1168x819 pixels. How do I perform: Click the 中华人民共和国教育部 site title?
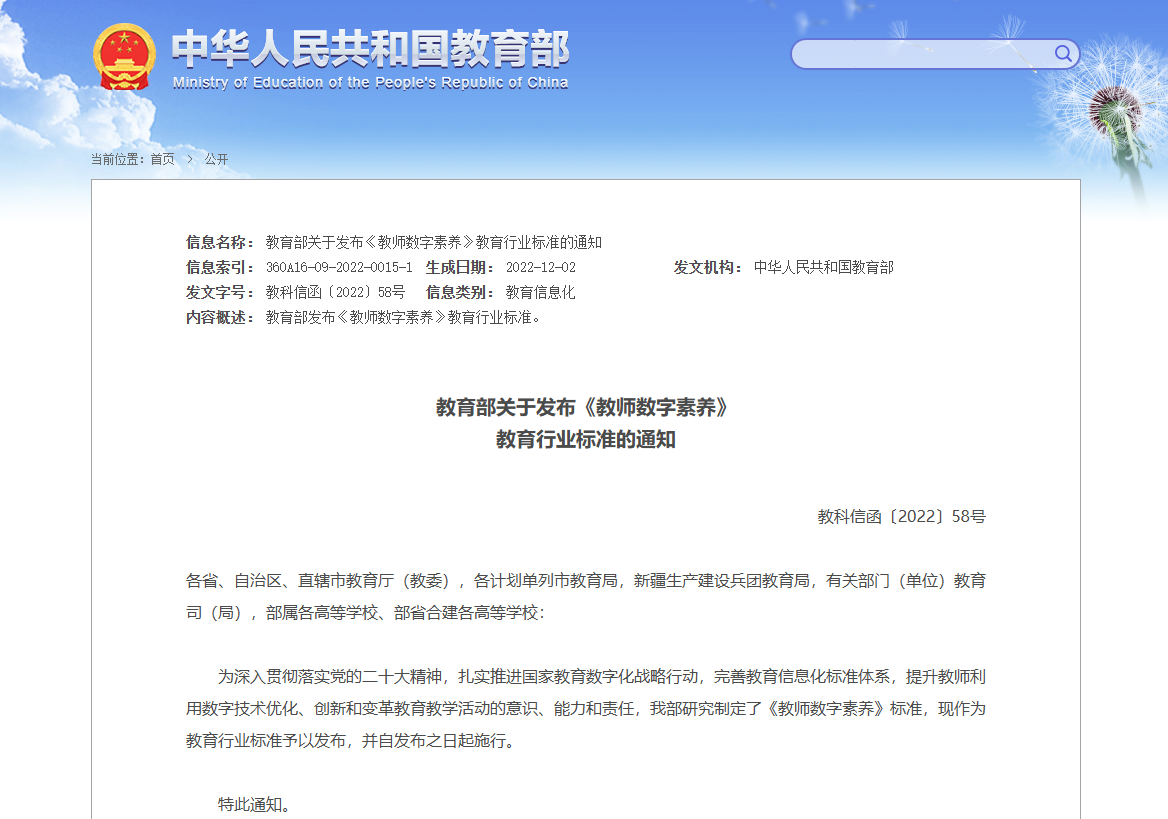click(x=370, y=48)
